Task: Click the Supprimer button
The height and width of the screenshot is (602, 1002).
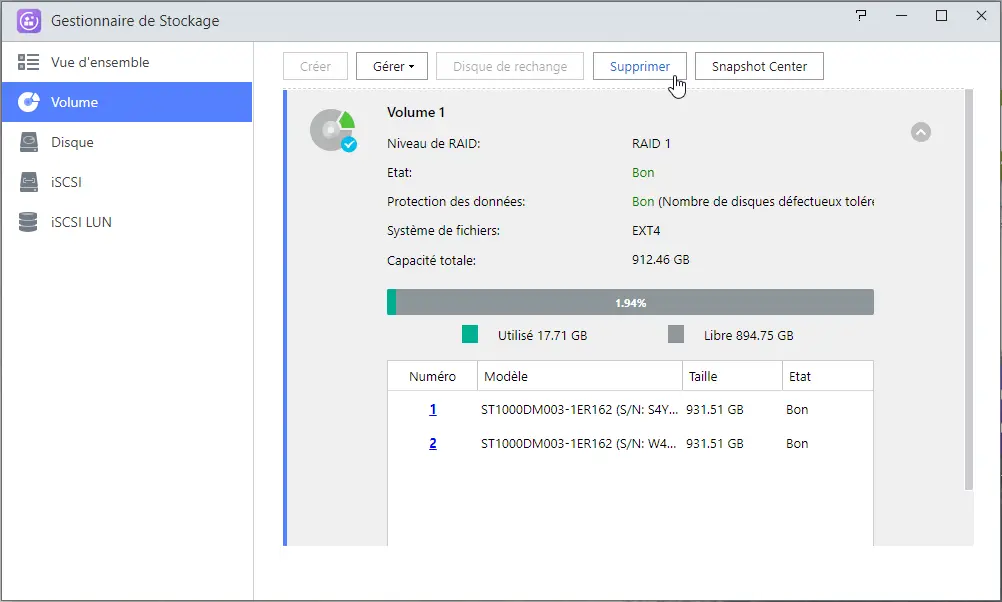Action: pyautogui.click(x=639, y=66)
